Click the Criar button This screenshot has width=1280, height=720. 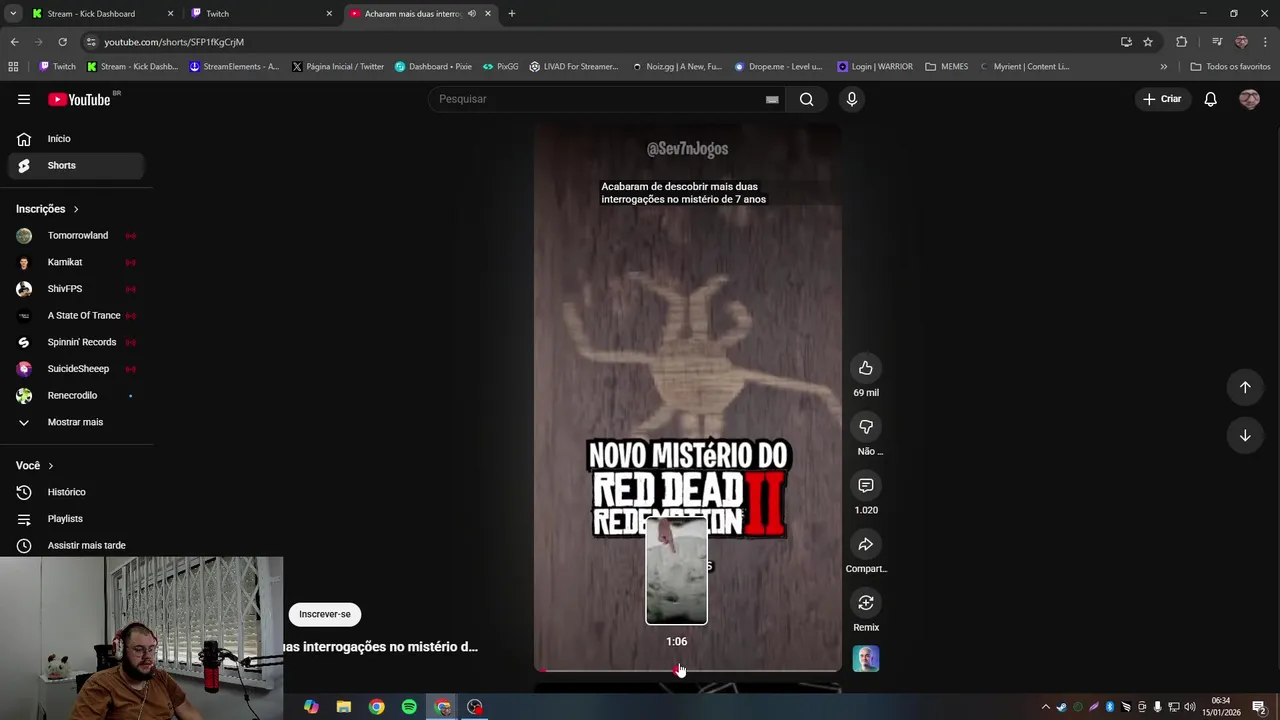pos(1162,99)
